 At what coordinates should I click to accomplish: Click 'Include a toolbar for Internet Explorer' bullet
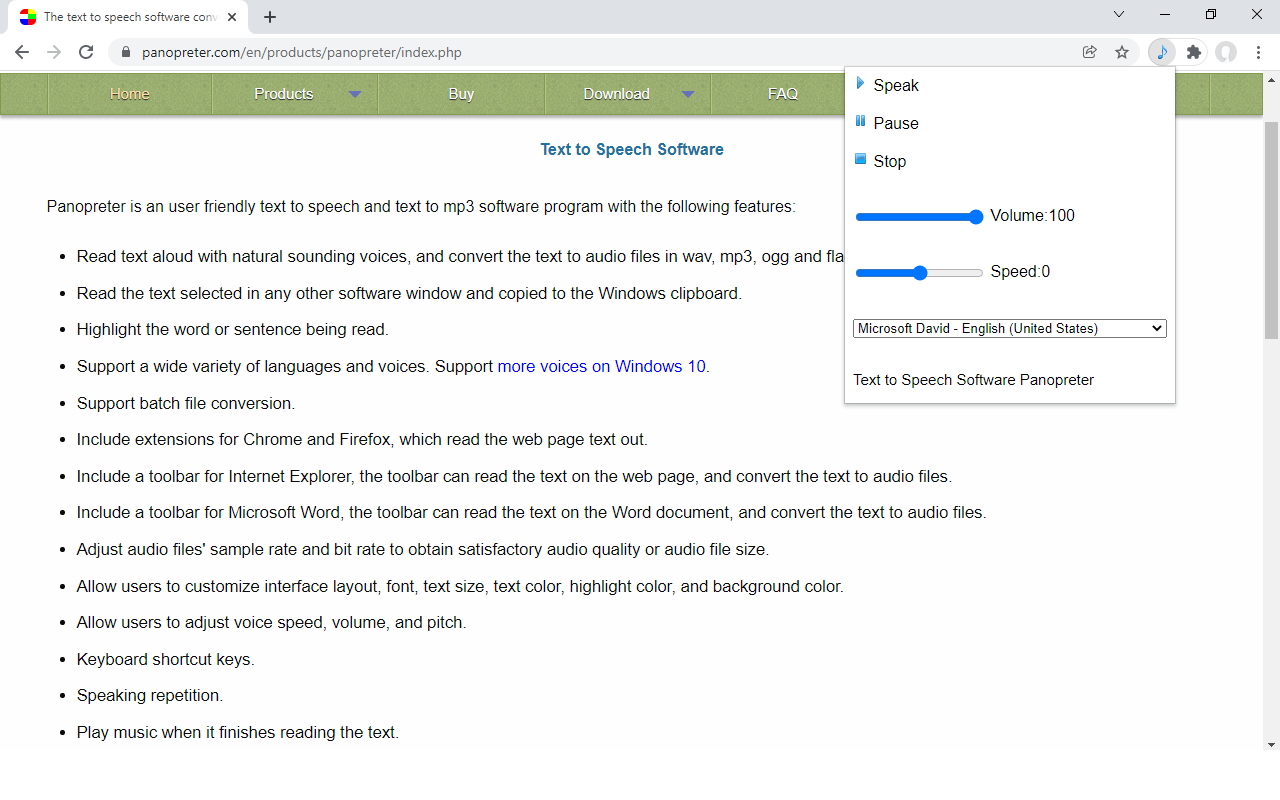514,476
